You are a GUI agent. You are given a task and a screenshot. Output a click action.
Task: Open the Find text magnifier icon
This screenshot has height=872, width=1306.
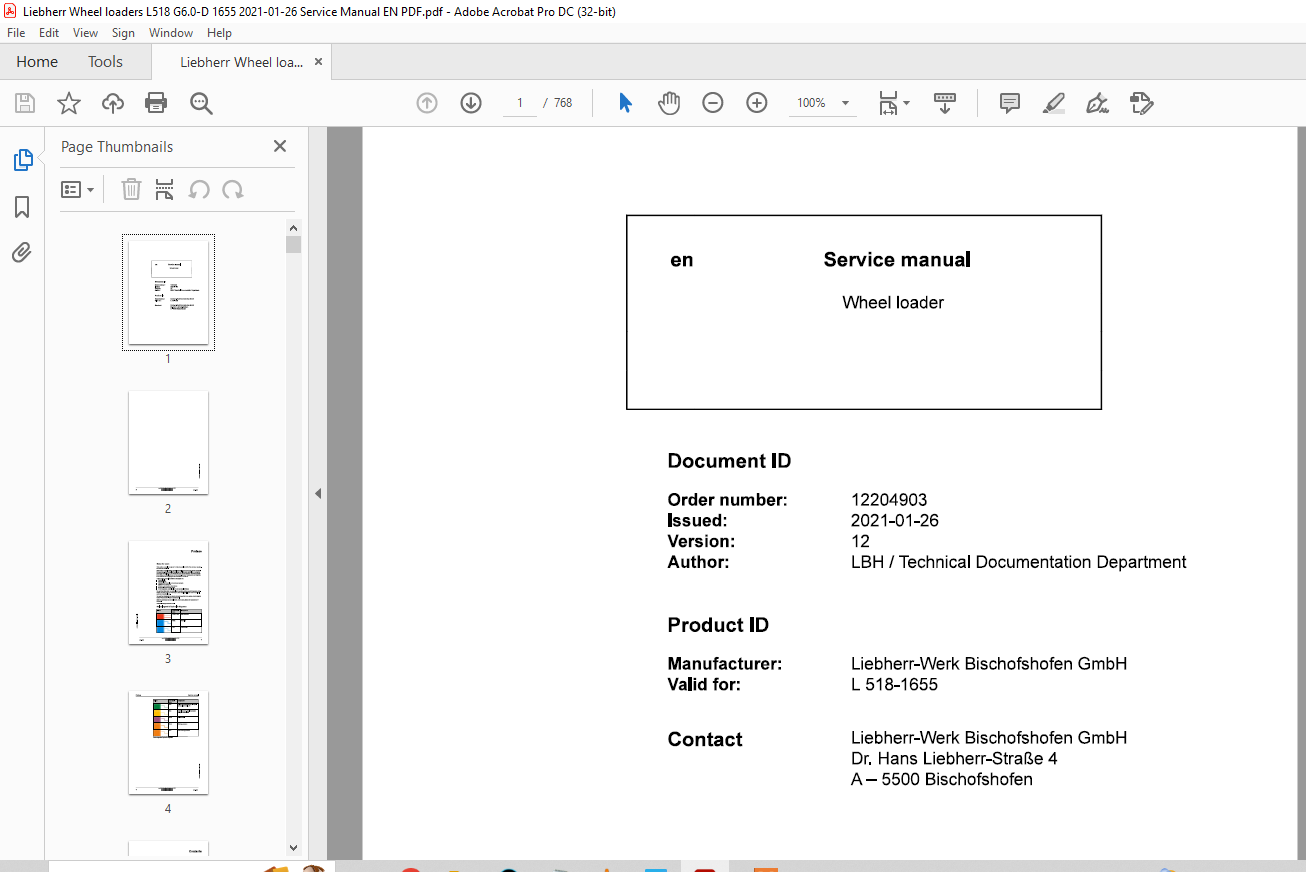click(x=201, y=103)
